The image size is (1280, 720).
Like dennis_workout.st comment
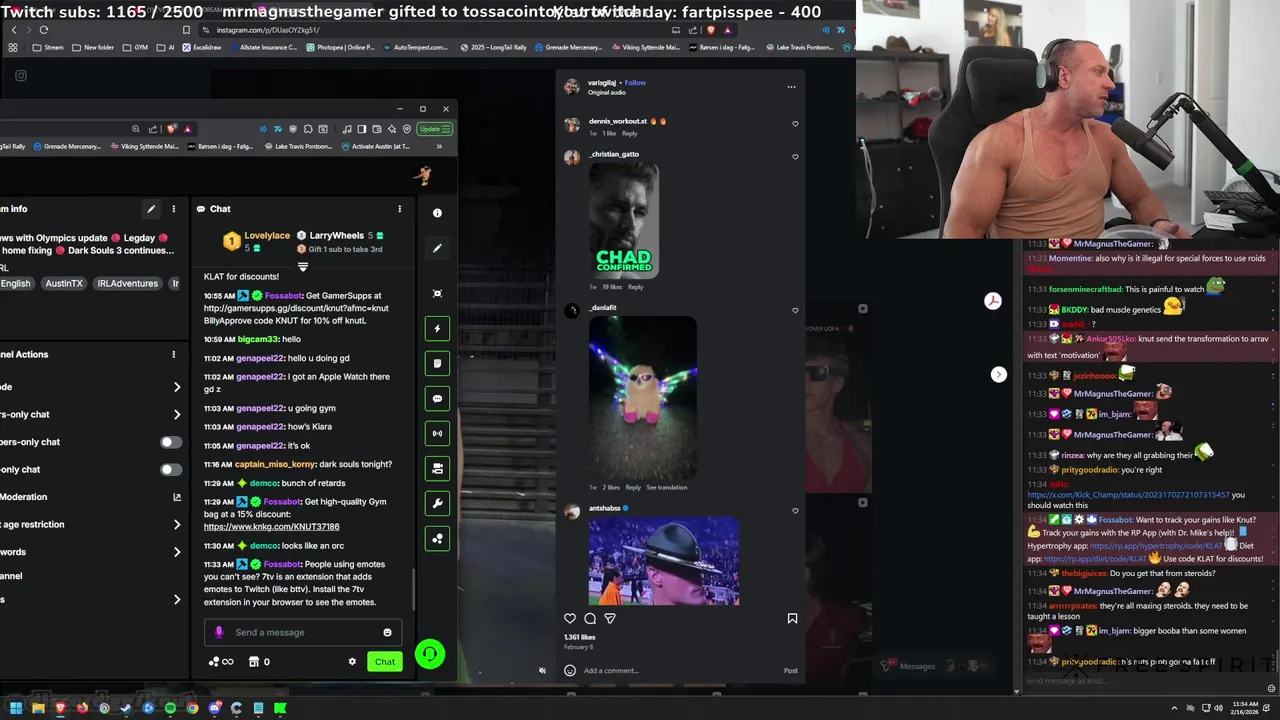click(x=795, y=124)
